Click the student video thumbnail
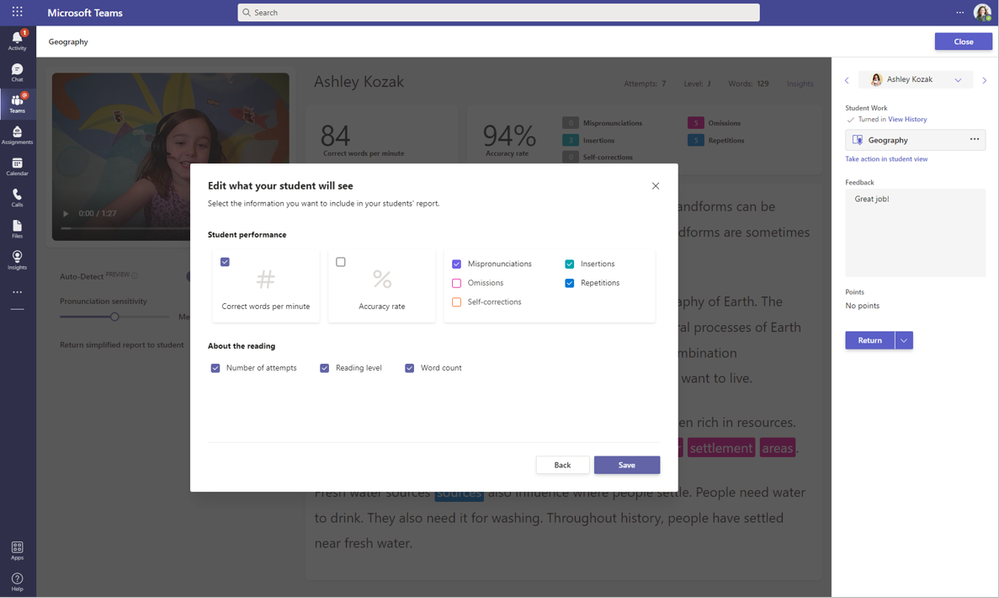The image size is (999, 598). click(170, 157)
